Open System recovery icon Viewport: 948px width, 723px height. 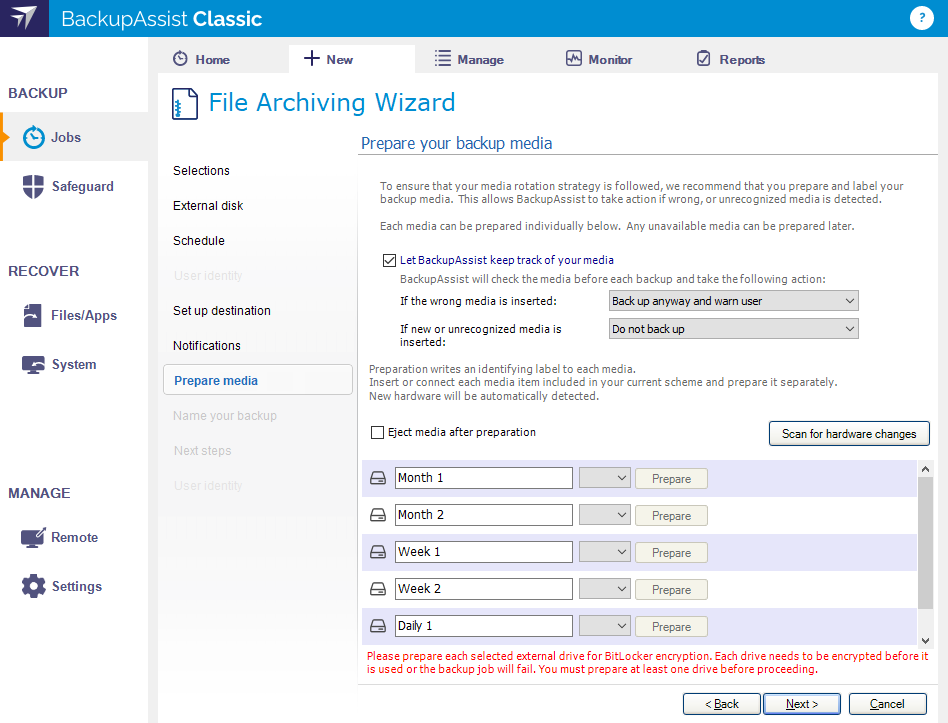pos(34,365)
